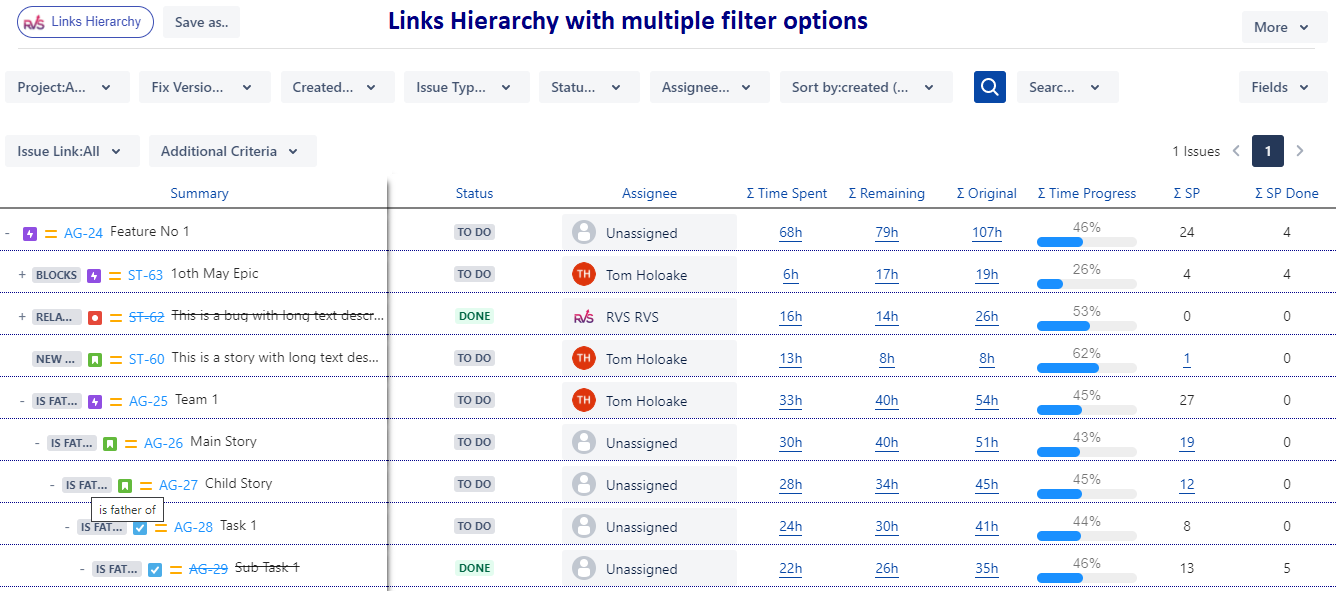Select page 1 in the pagination control
This screenshot has height=591, width=1340.
1268,151
